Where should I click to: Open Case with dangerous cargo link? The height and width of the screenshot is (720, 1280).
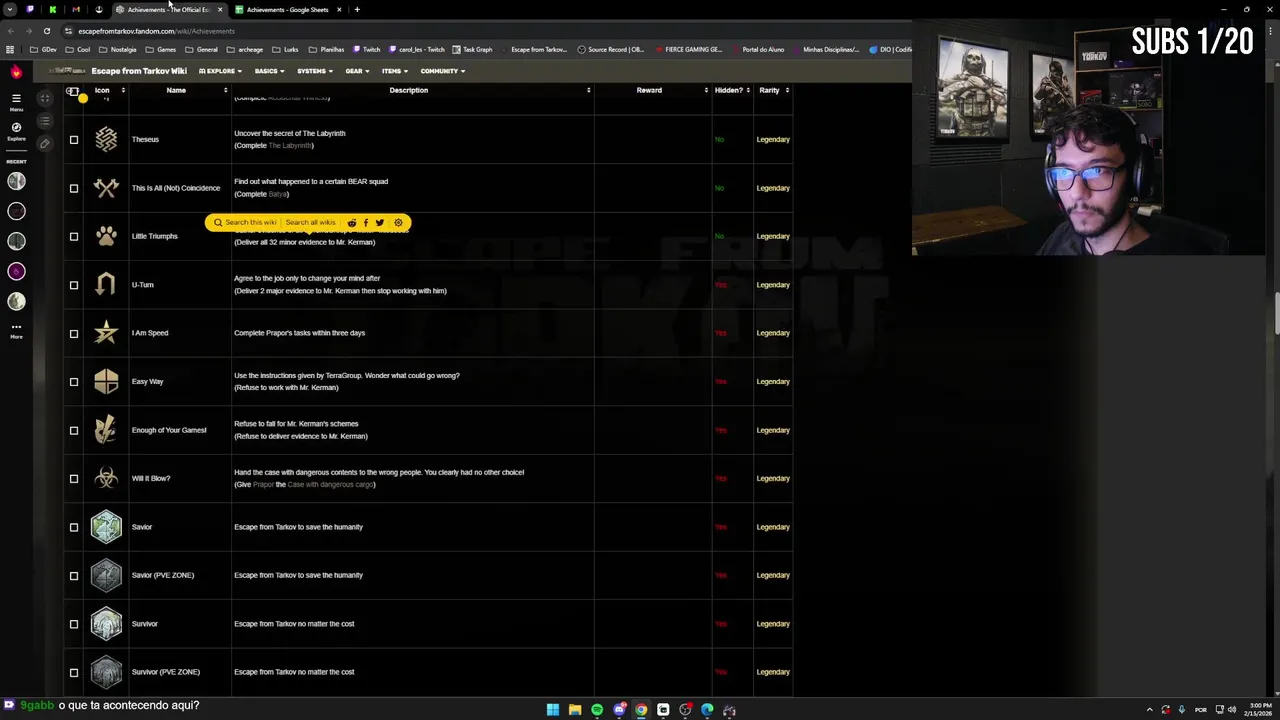330,484
